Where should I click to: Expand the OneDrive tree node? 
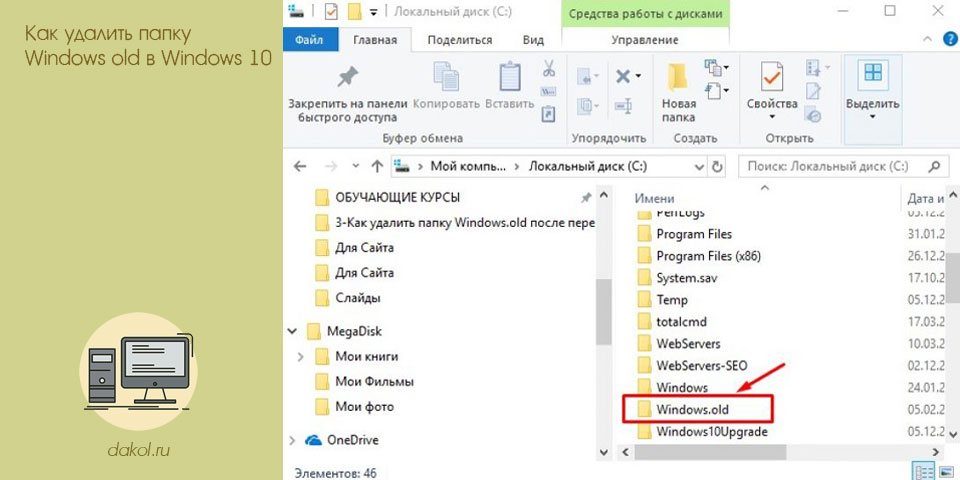coord(292,440)
